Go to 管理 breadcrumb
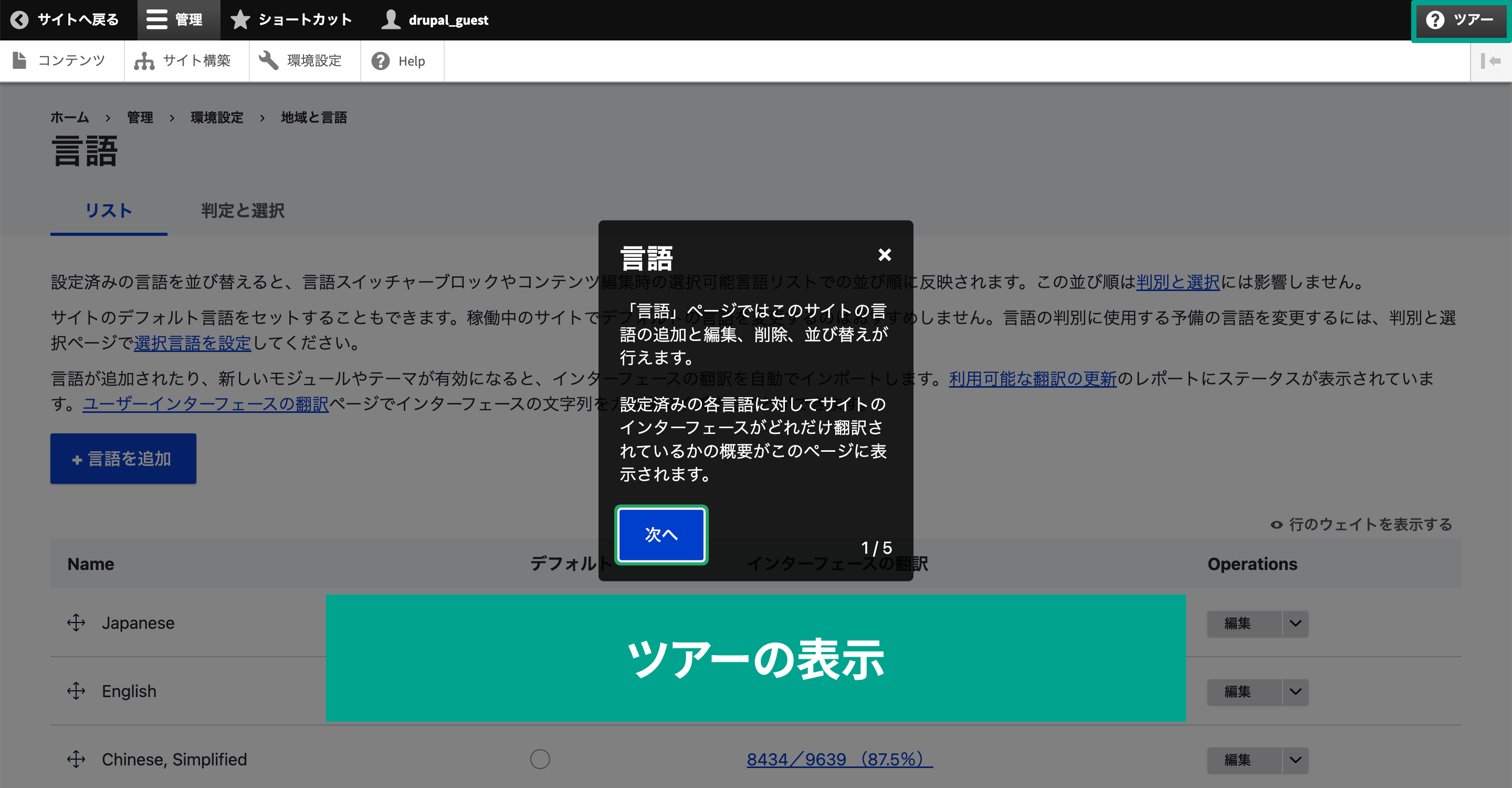The width and height of the screenshot is (1512, 788). (140, 118)
